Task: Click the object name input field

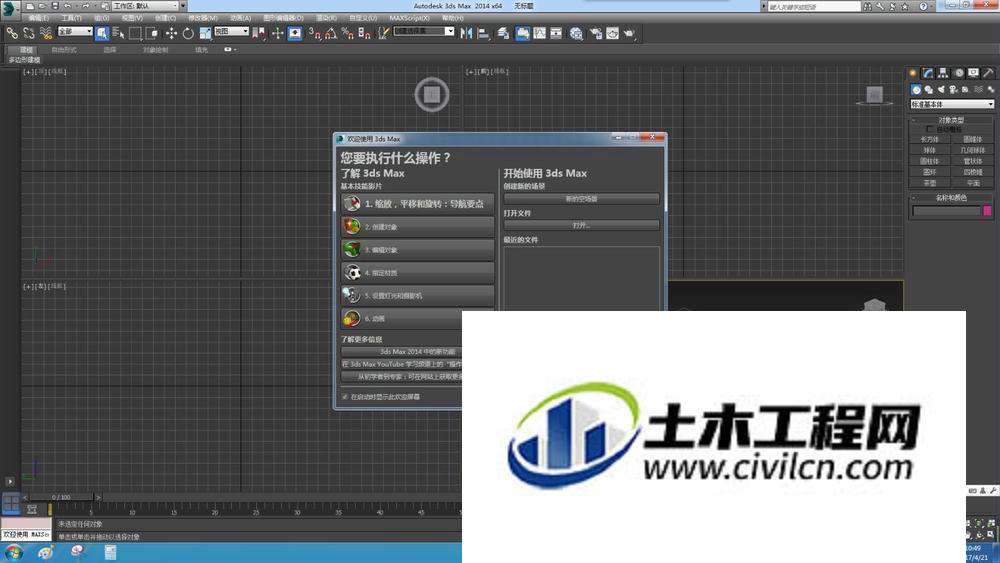Action: click(946, 211)
